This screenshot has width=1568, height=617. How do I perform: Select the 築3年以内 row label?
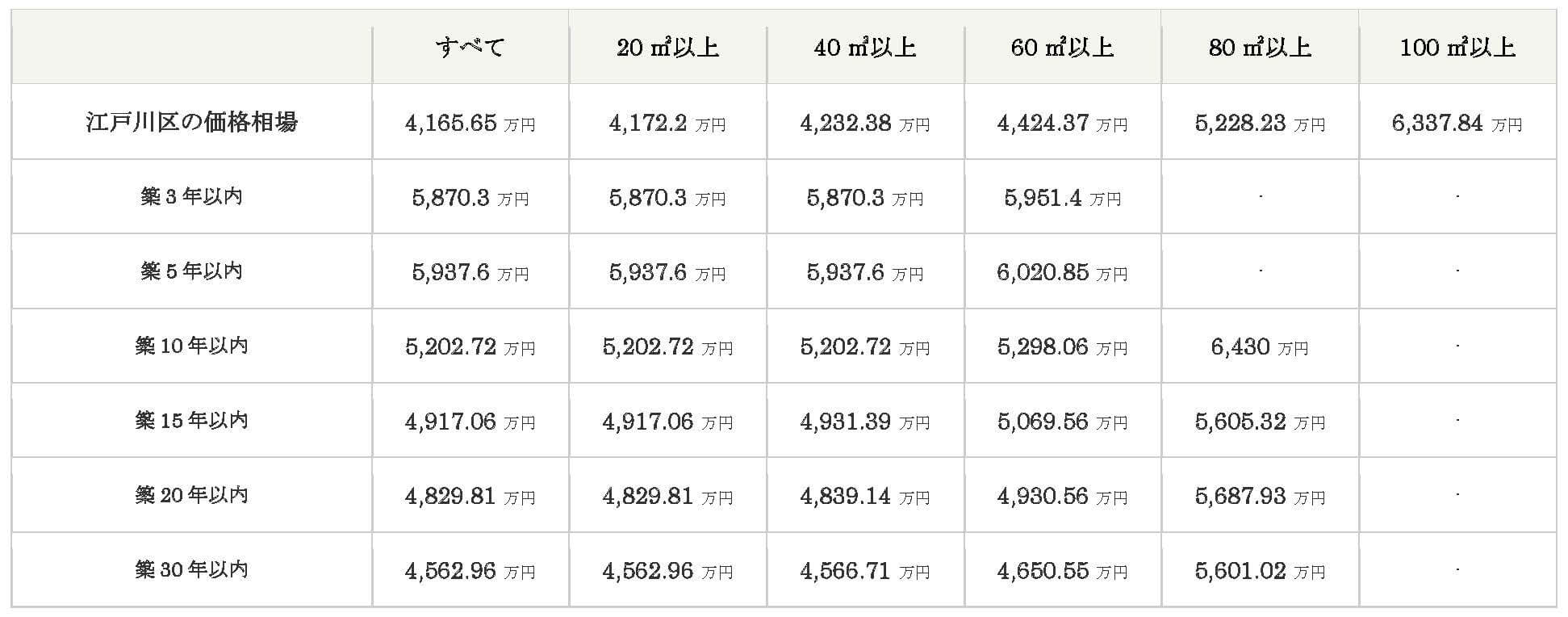(x=192, y=196)
